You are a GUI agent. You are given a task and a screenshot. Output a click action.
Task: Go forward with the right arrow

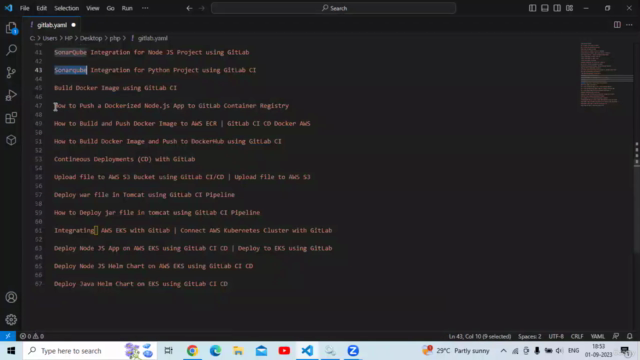(x=202, y=8)
